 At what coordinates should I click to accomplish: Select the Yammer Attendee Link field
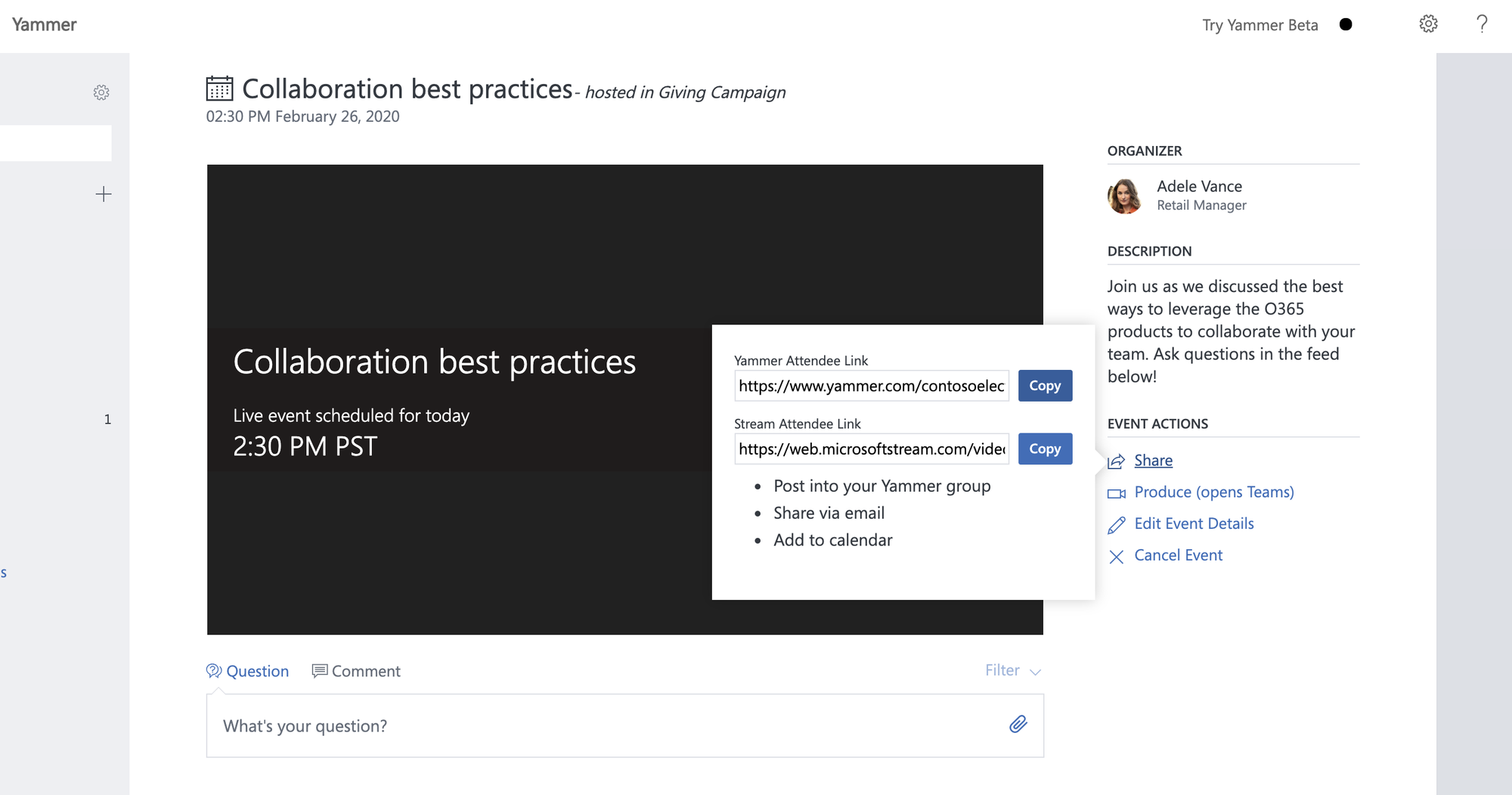[872, 386]
